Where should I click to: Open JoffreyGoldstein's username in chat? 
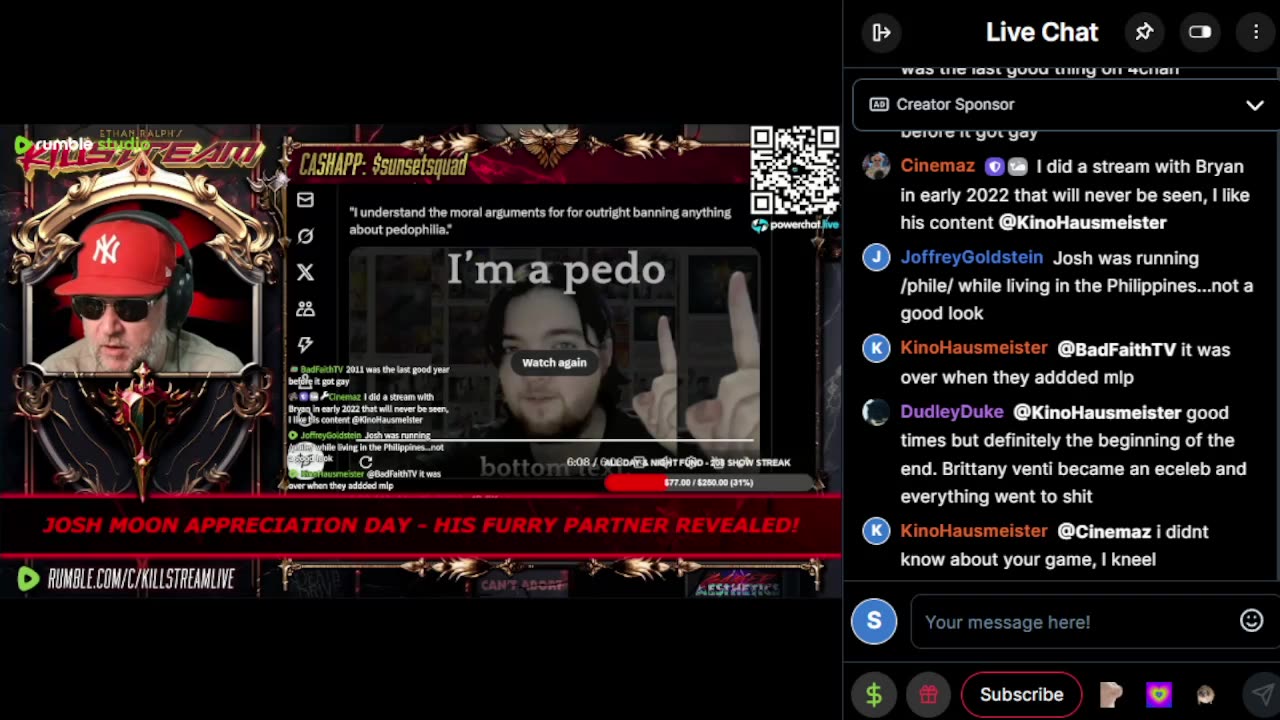click(x=971, y=258)
